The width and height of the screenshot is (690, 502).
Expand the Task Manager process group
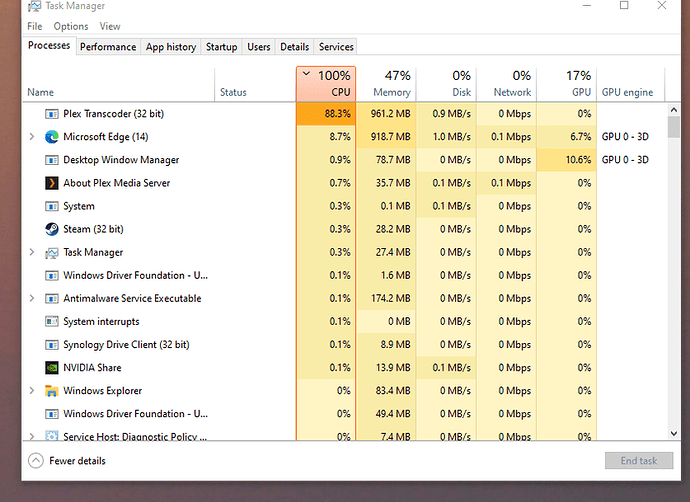pyautogui.click(x=32, y=252)
